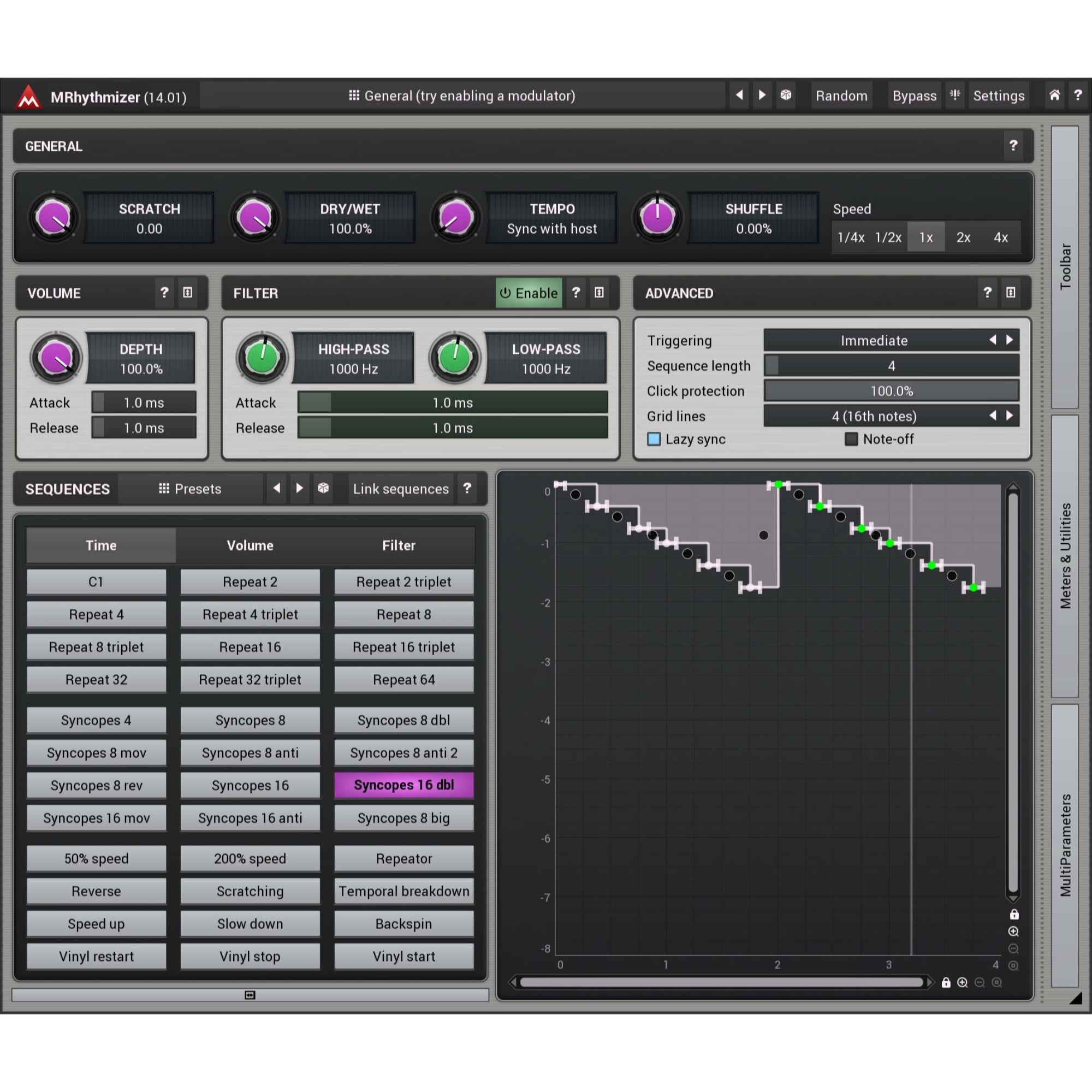
Task: Click the A/B compare icon next to Bypass
Action: click(954, 96)
